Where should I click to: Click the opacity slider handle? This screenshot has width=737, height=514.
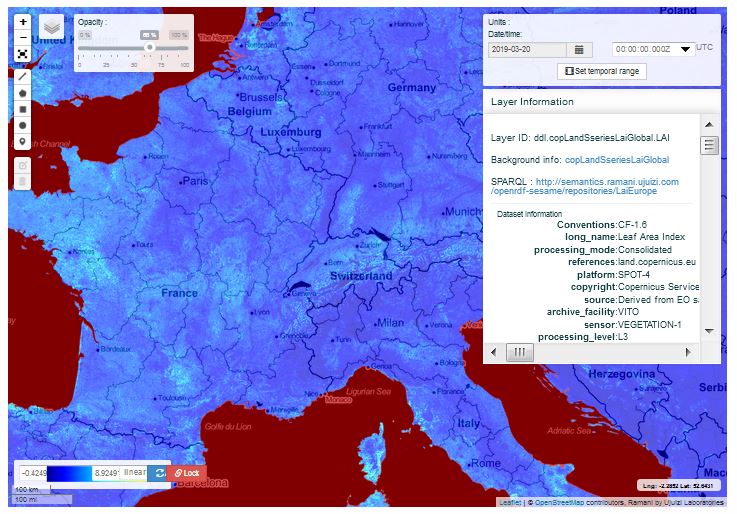(x=149, y=47)
